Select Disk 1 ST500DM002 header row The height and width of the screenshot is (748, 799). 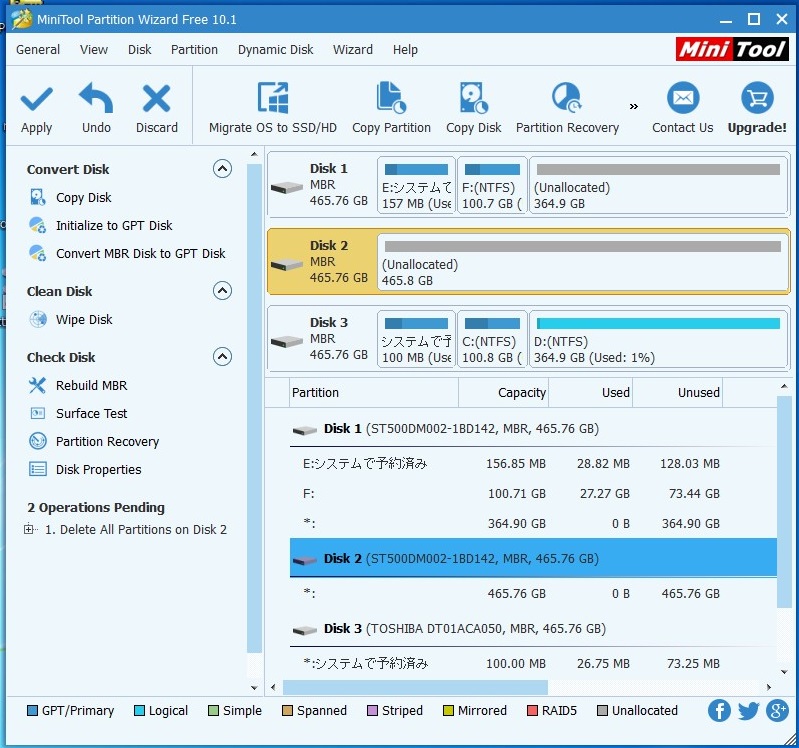click(533, 429)
